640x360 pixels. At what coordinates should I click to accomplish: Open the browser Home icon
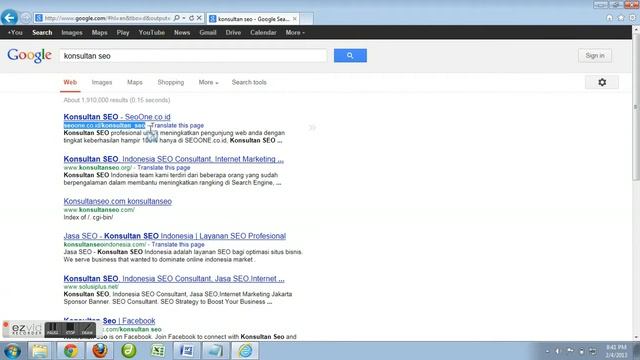609,18
